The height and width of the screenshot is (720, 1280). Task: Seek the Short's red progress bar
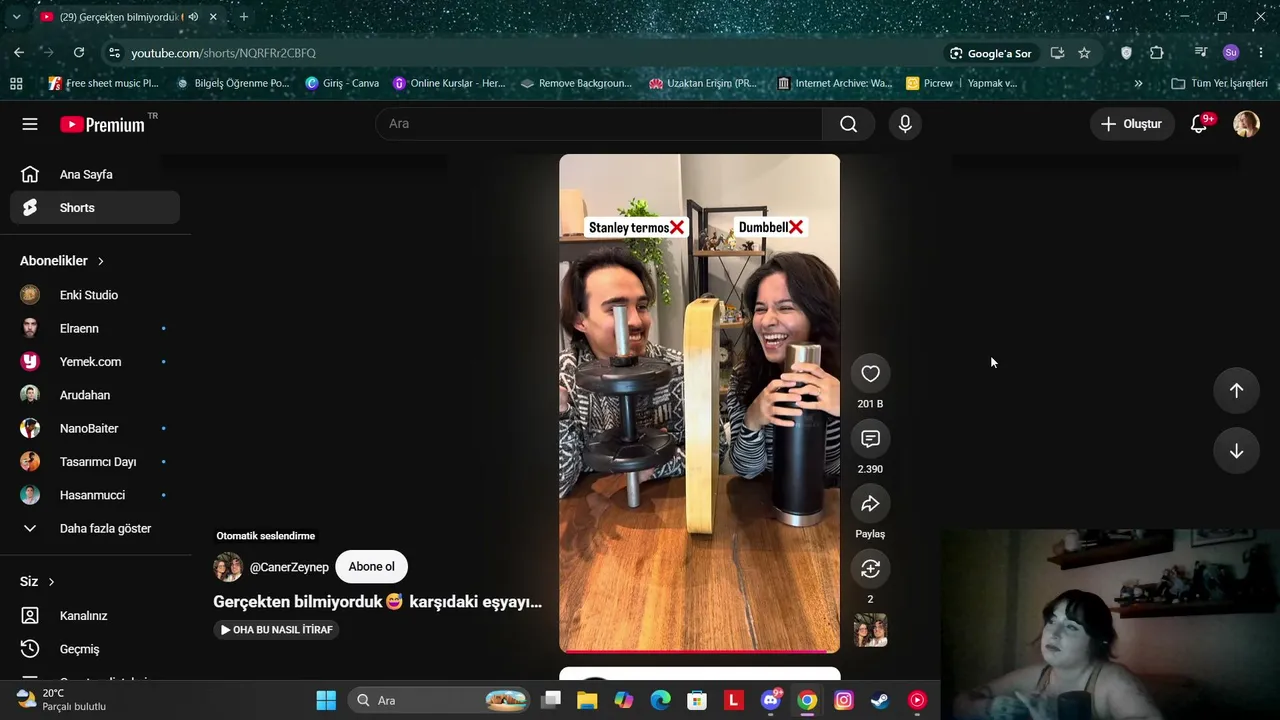pos(699,651)
